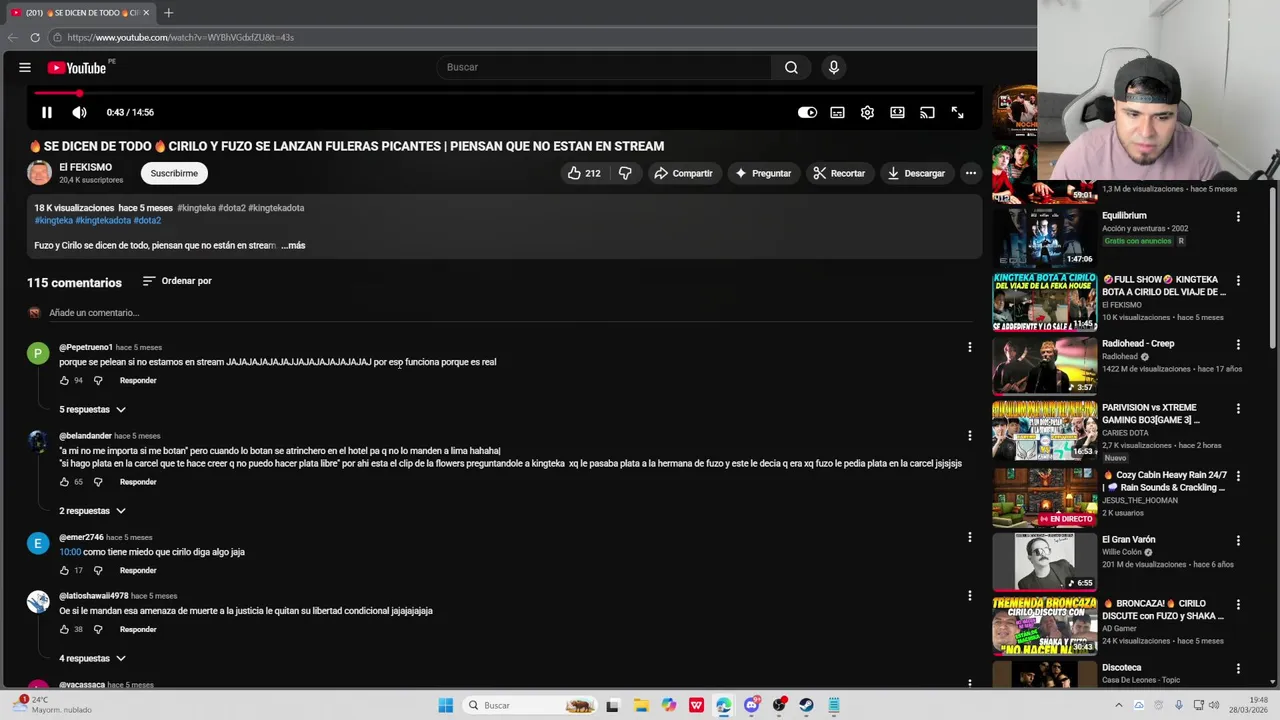1280x720 pixels.
Task: Open options menu for @emer2746 comment
Action: click(x=969, y=537)
